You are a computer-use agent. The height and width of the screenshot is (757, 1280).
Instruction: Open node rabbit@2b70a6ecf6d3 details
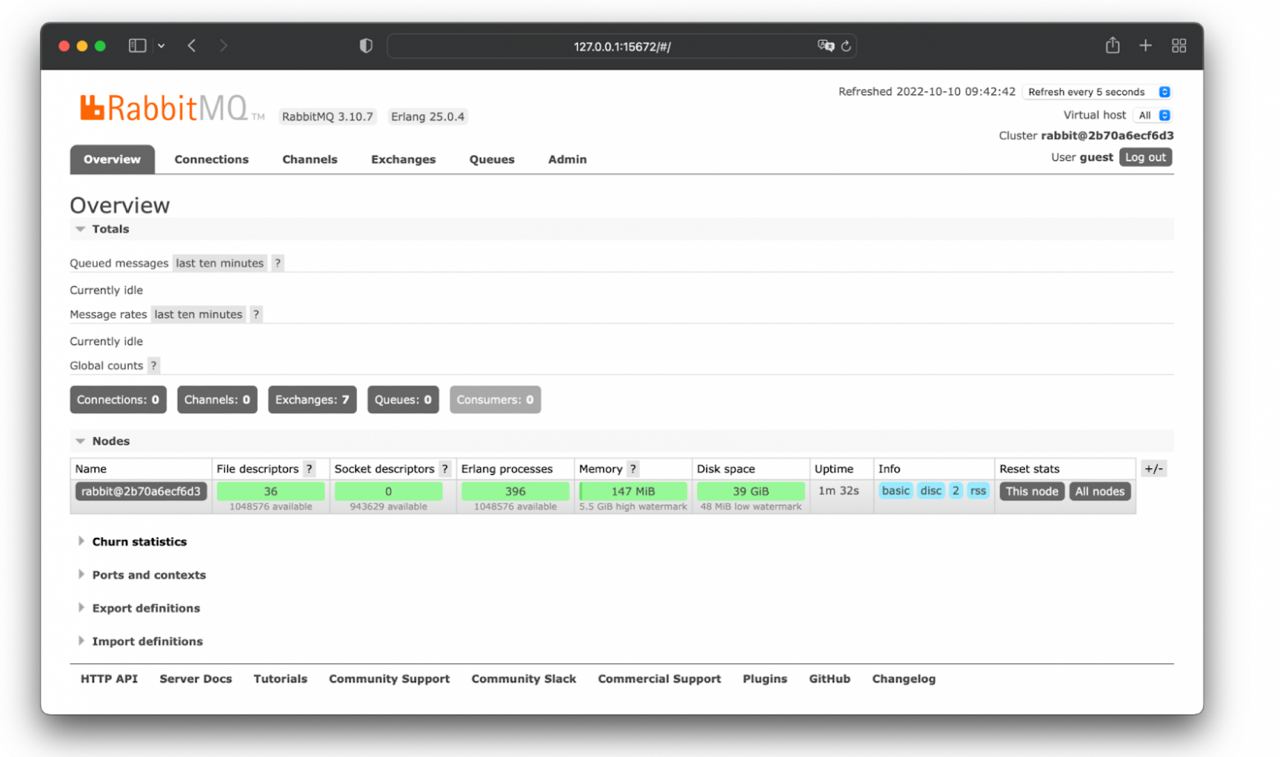(141, 491)
